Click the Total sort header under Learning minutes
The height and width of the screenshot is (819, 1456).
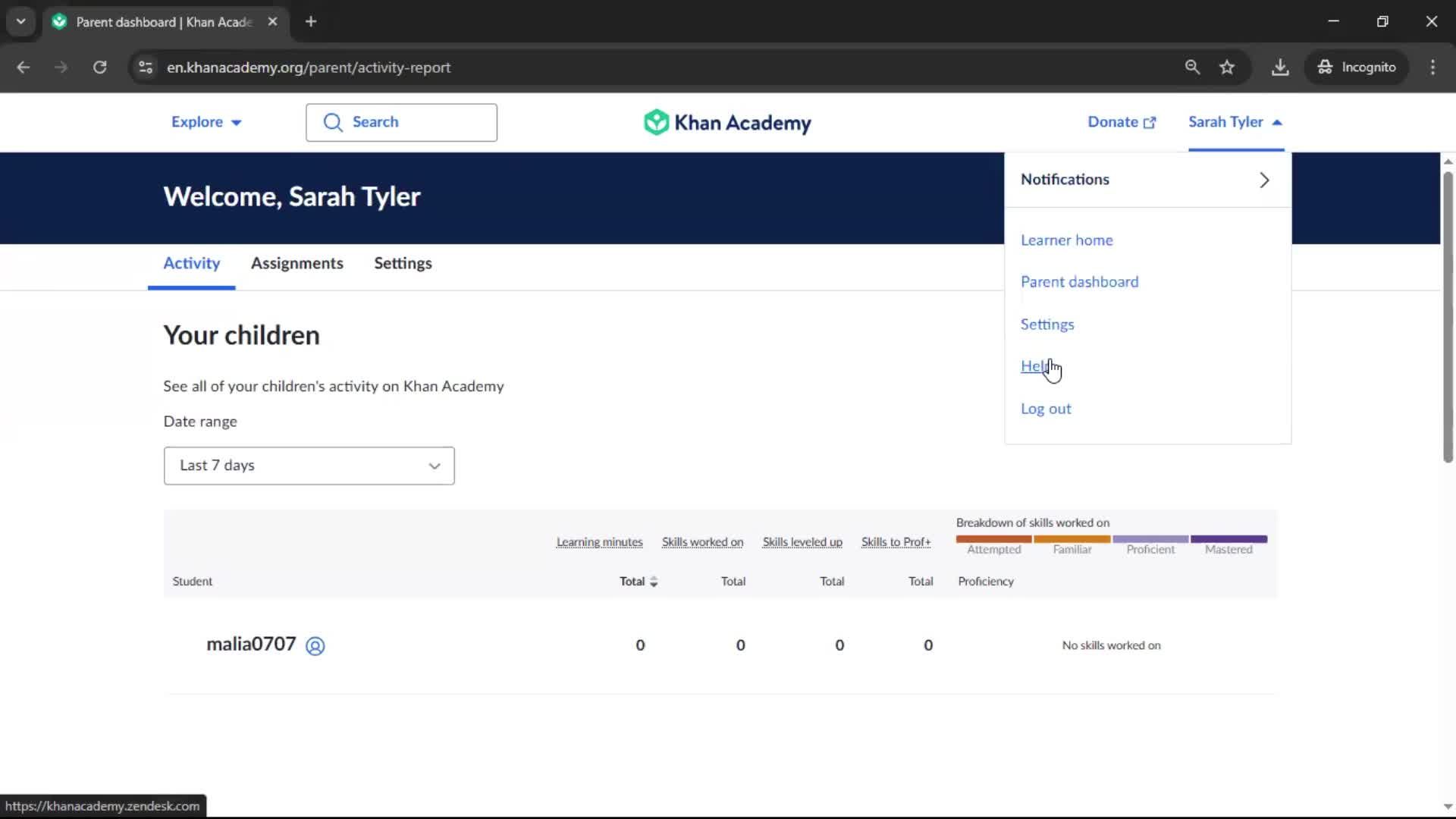[x=638, y=582]
